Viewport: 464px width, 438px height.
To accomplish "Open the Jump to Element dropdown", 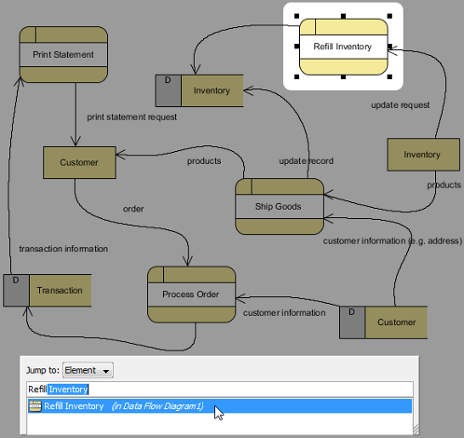I will click(x=88, y=370).
